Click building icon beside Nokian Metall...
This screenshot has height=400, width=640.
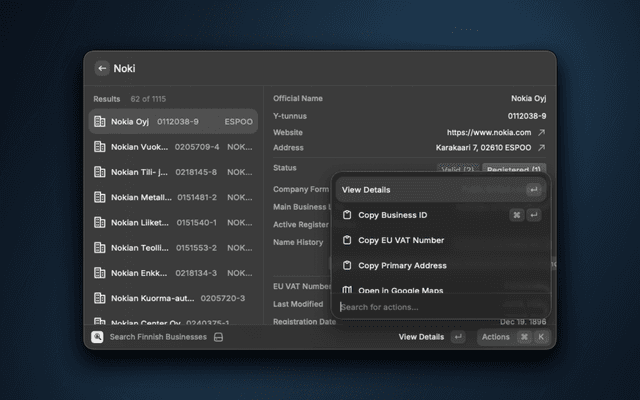(x=100, y=197)
